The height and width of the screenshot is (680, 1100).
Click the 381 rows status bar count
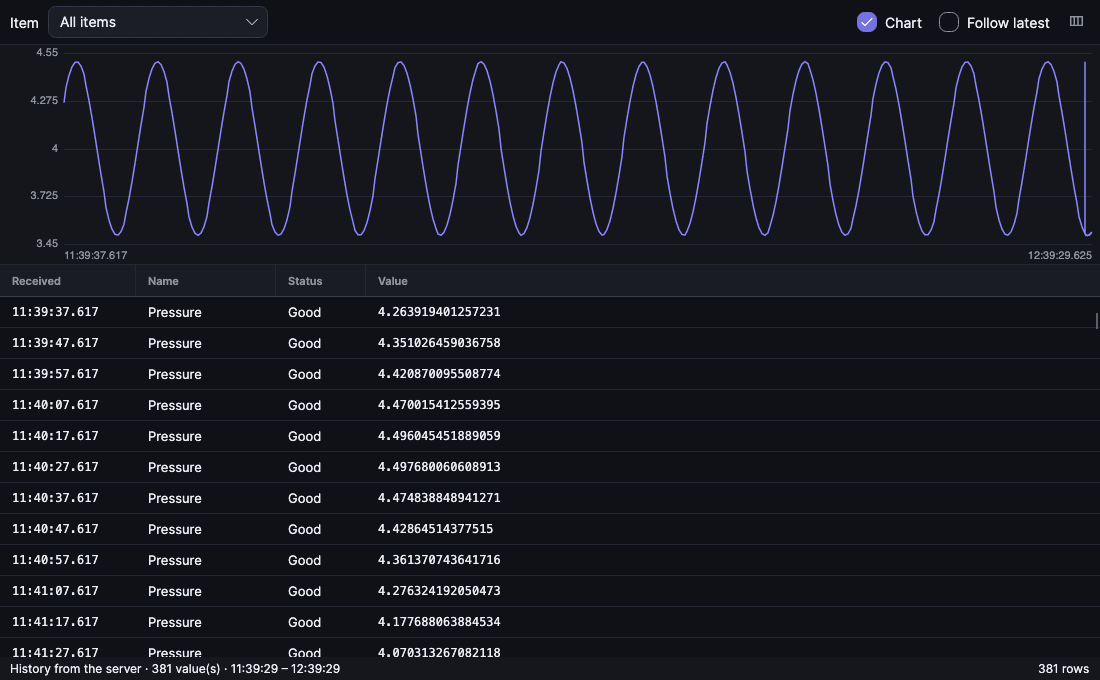tap(1063, 669)
